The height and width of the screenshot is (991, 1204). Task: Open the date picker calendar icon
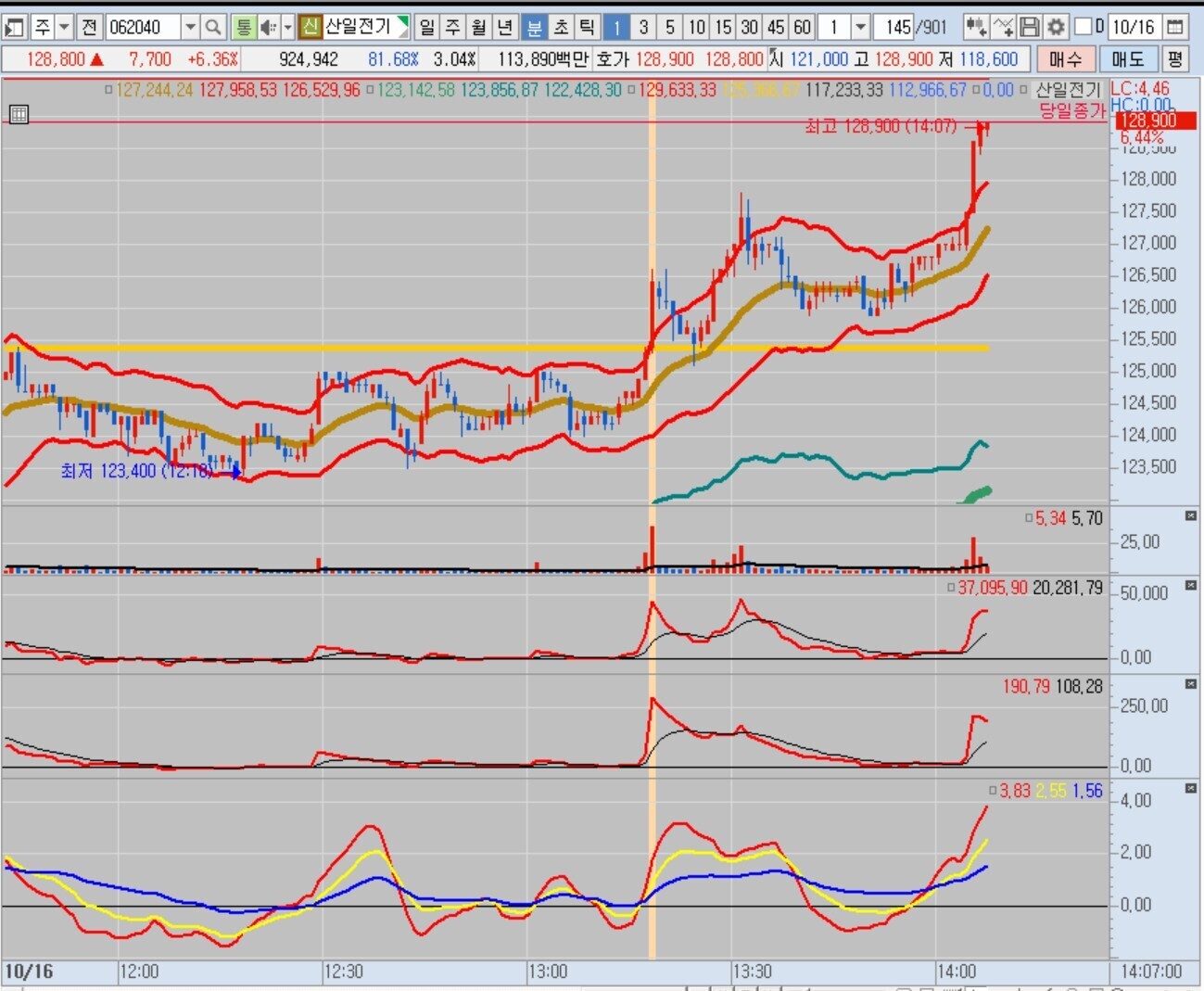(1174, 27)
